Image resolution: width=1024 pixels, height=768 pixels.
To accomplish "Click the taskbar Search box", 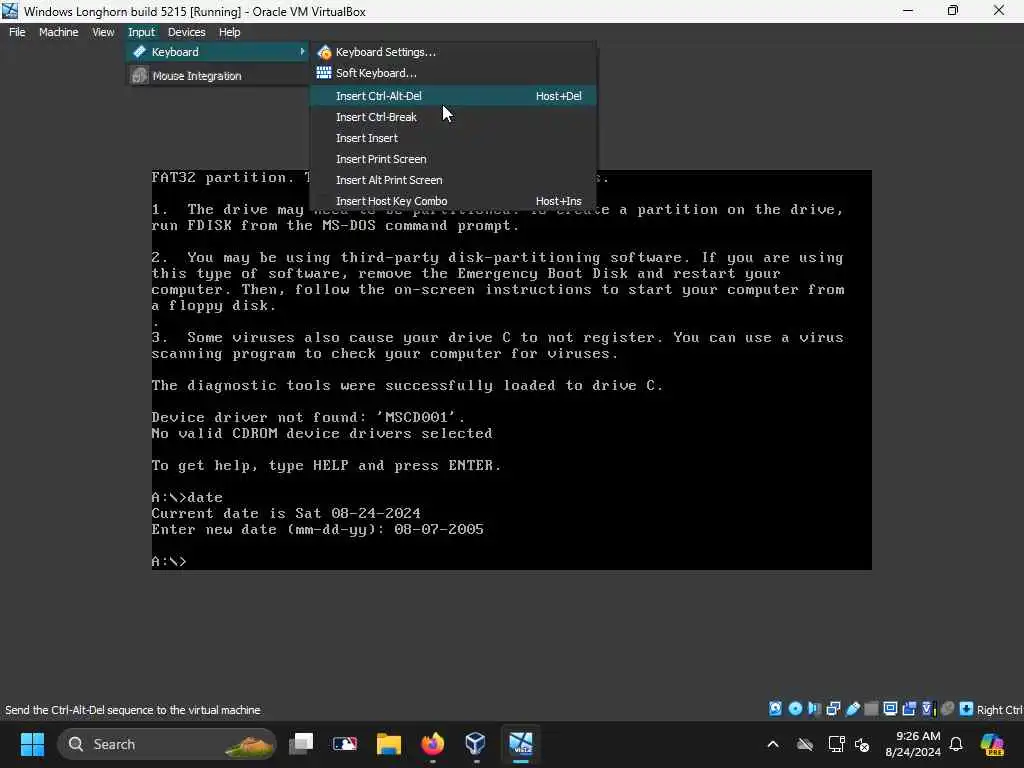I will tap(167, 744).
